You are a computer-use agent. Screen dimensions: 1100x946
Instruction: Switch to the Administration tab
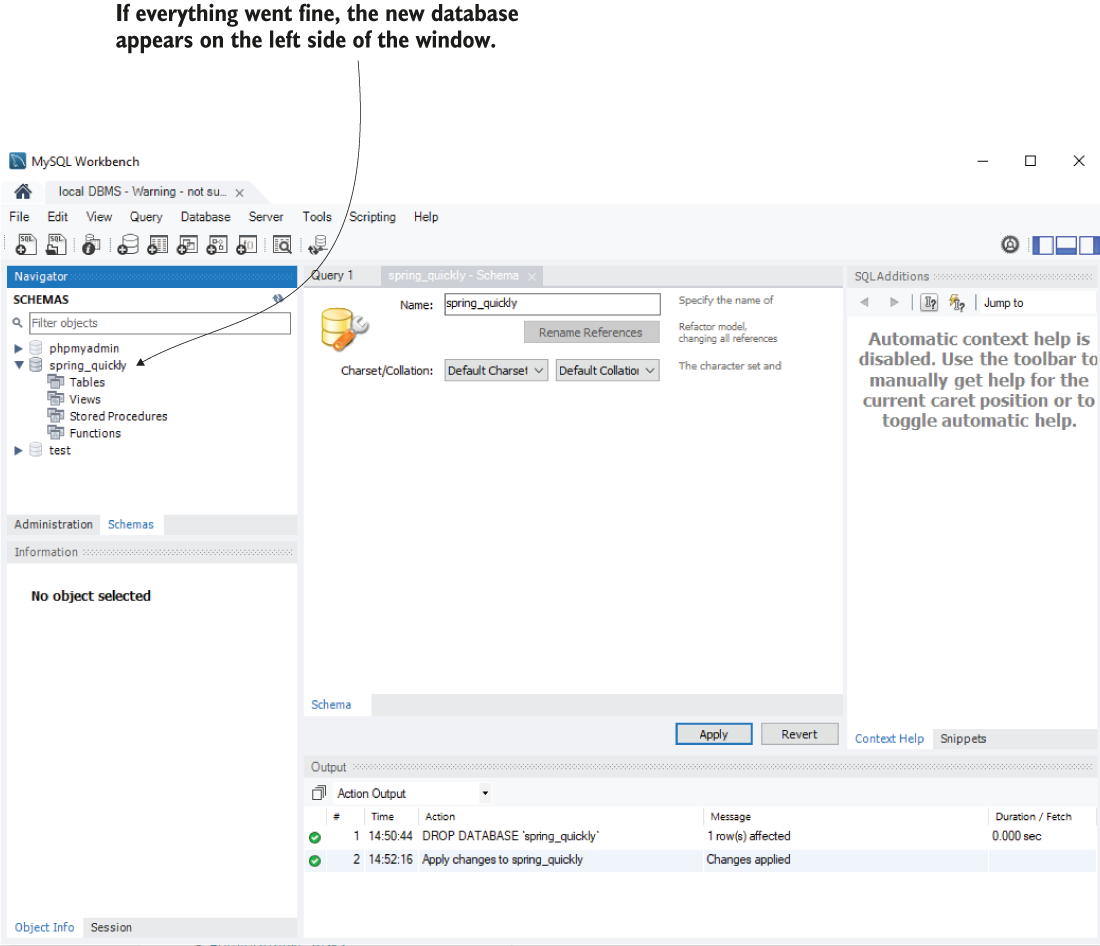click(x=54, y=525)
